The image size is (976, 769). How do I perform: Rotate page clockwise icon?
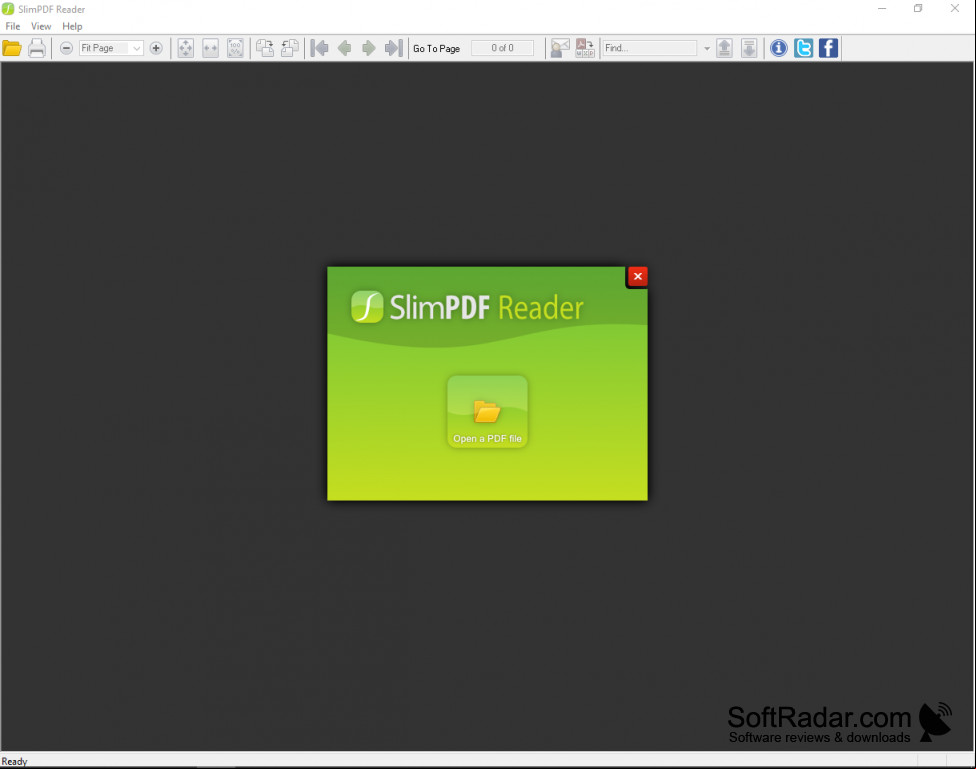(265, 48)
